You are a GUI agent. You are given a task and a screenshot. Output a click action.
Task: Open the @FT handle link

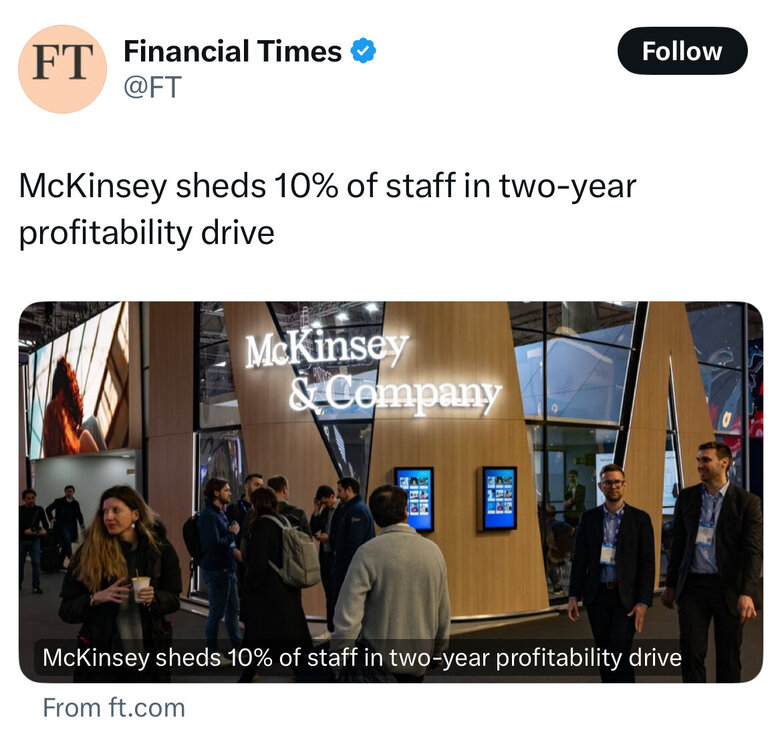[x=152, y=88]
